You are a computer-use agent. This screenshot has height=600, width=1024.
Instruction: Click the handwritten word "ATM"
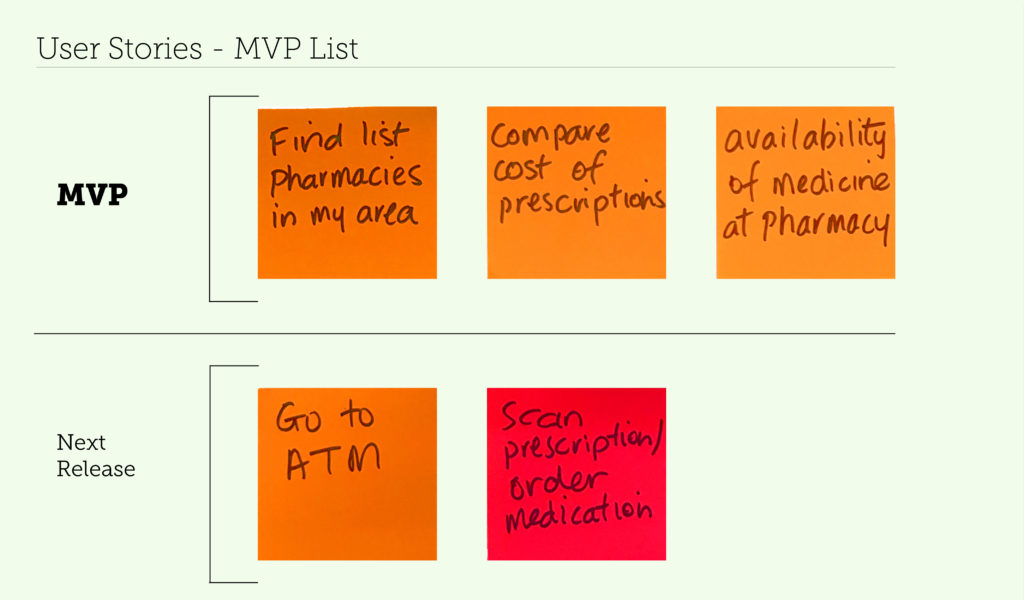(333, 461)
